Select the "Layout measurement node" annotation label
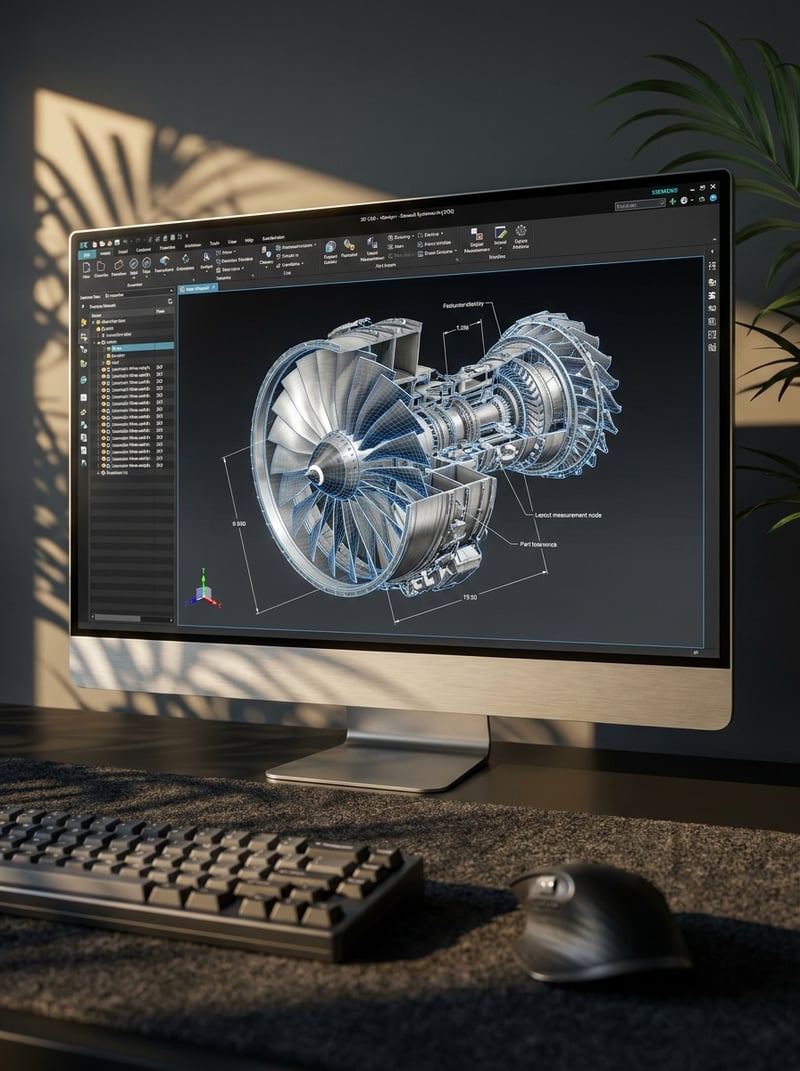The width and height of the screenshot is (800, 1071). pos(568,515)
